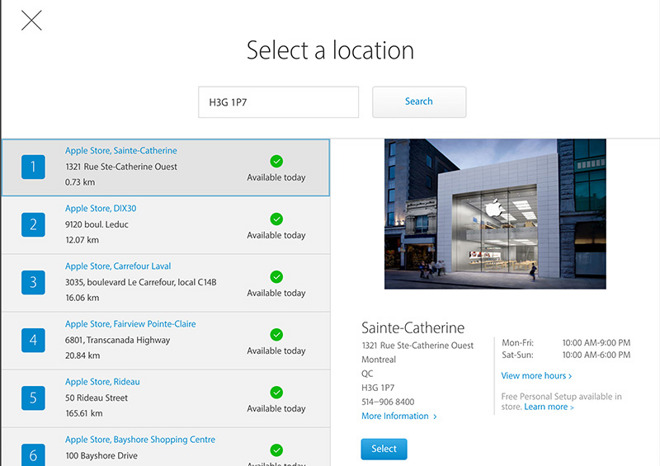Click green checkmark for Fairview Pointe-Claire store
Screen dimensions: 660x466
277,335
